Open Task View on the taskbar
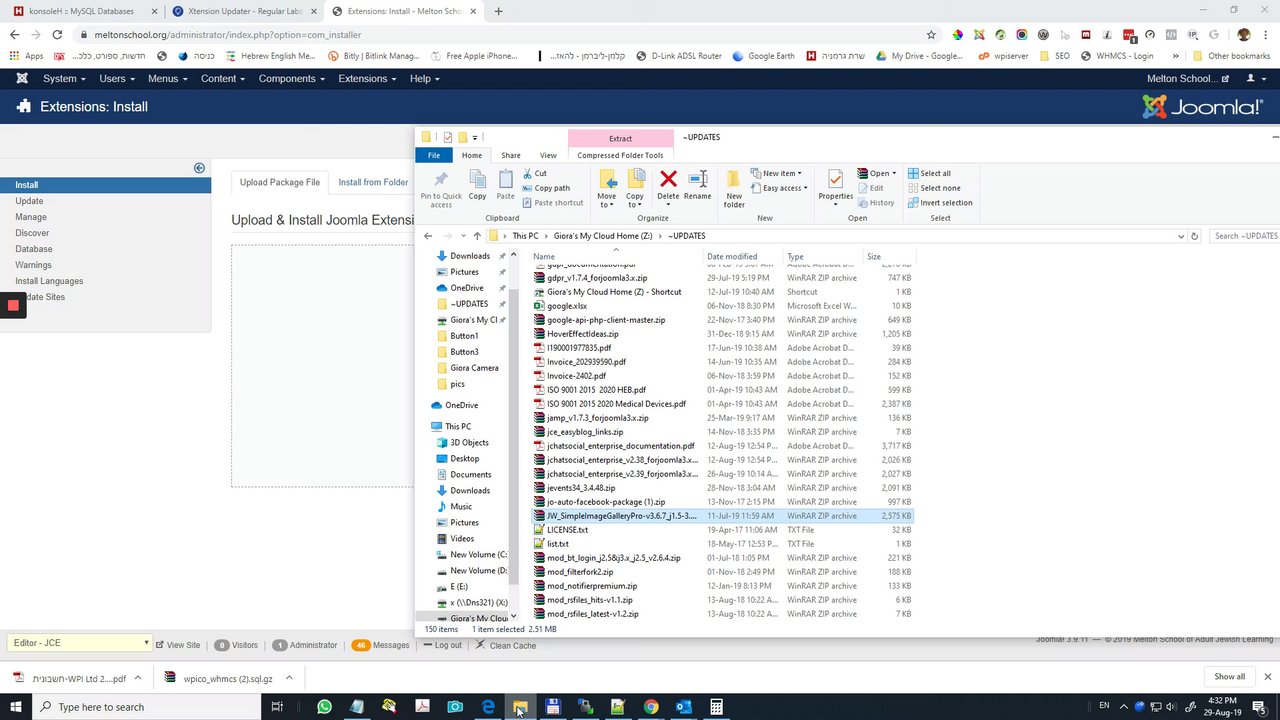Image resolution: width=1280 pixels, height=720 pixels. click(277, 707)
